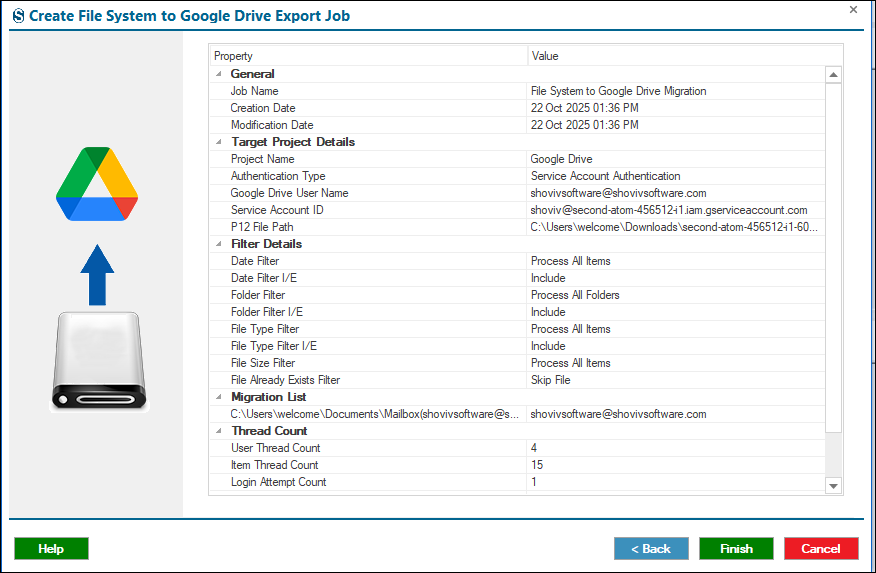This screenshot has height=573, width=876.
Task: Collapse the Target Project Details section
Action: click(218, 142)
